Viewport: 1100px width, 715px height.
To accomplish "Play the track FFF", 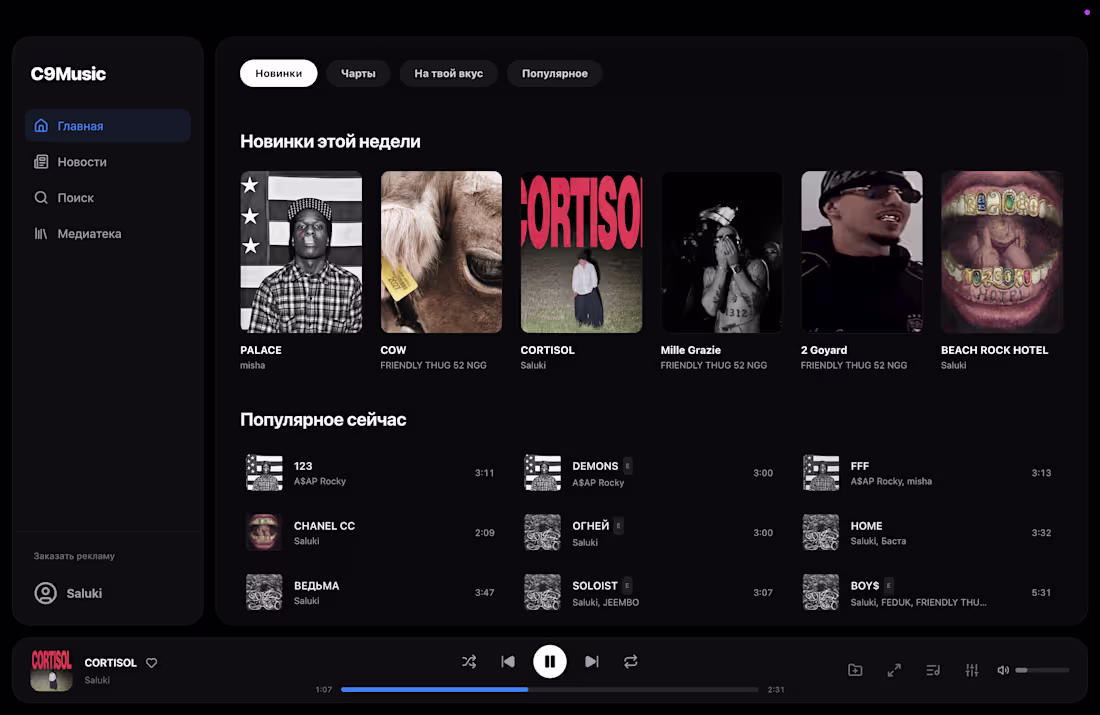I will tap(927, 473).
